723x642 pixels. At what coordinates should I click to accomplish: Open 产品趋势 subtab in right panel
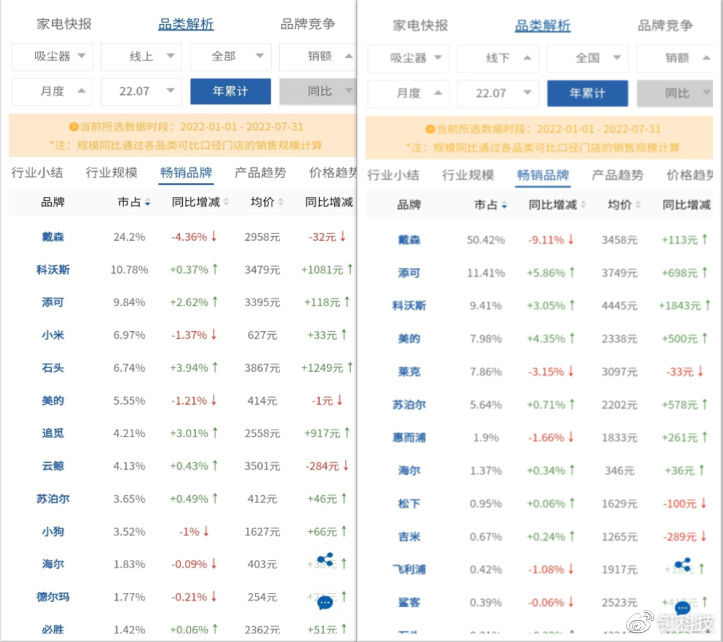coord(617,175)
